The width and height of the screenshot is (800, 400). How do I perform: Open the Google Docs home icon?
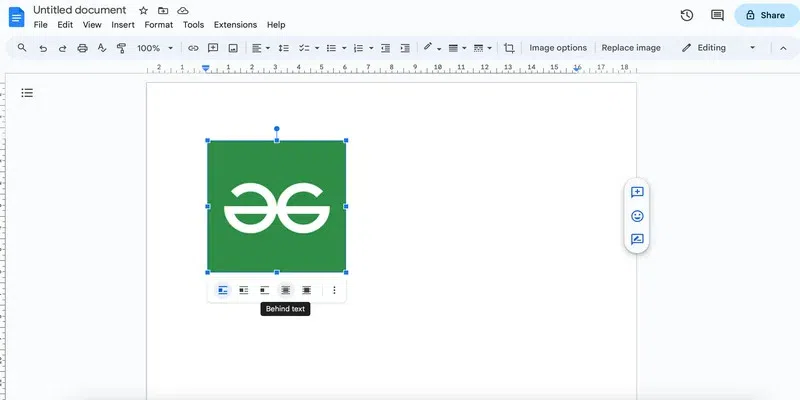16,17
